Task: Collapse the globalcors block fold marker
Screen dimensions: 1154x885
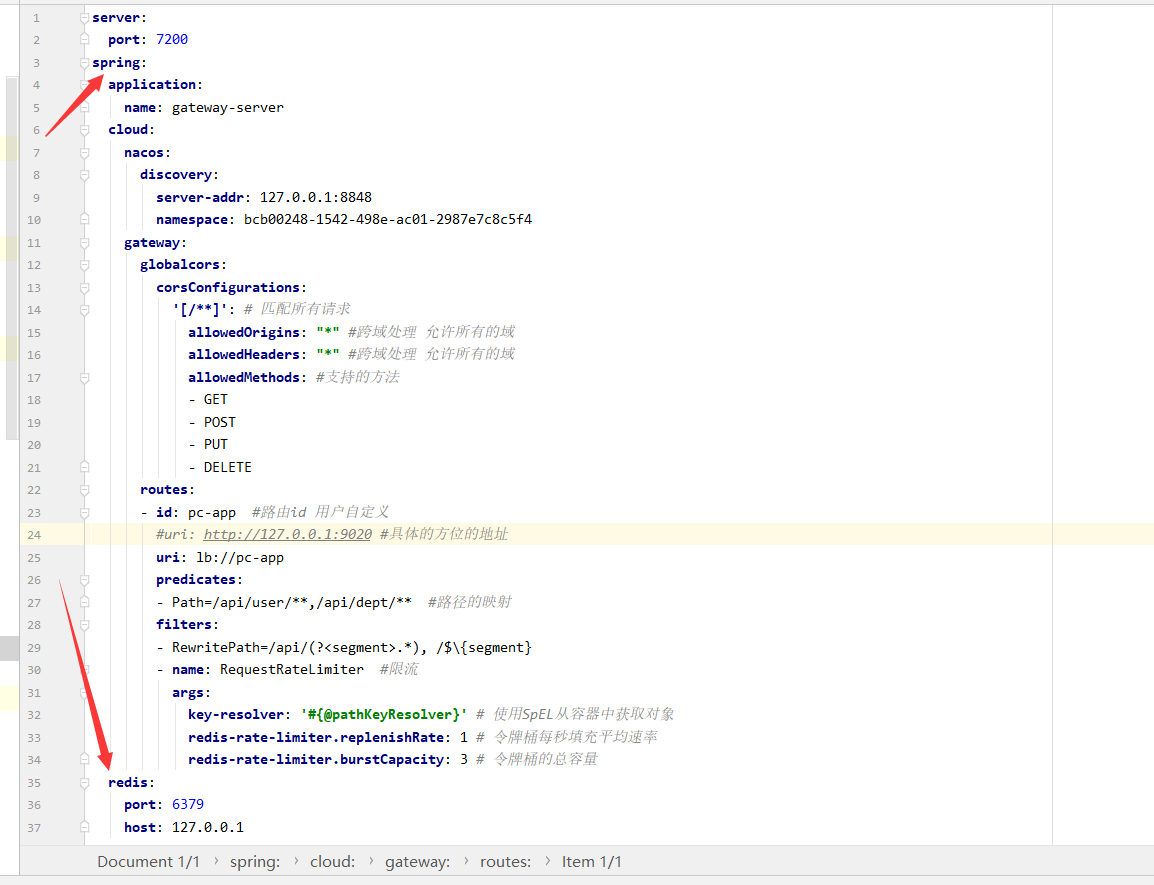Action: tap(85, 264)
